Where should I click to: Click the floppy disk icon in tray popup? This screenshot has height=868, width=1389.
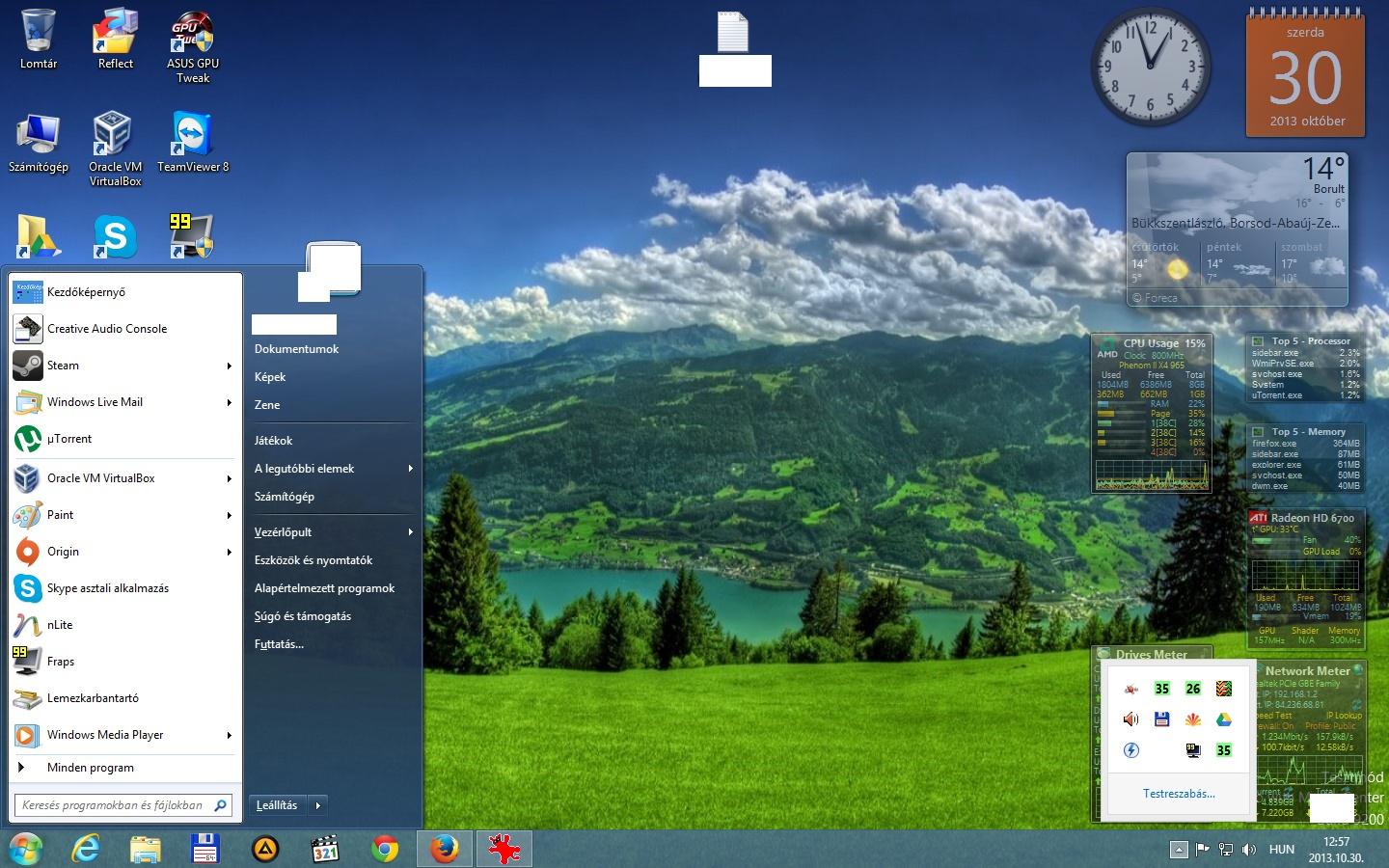coord(1161,719)
